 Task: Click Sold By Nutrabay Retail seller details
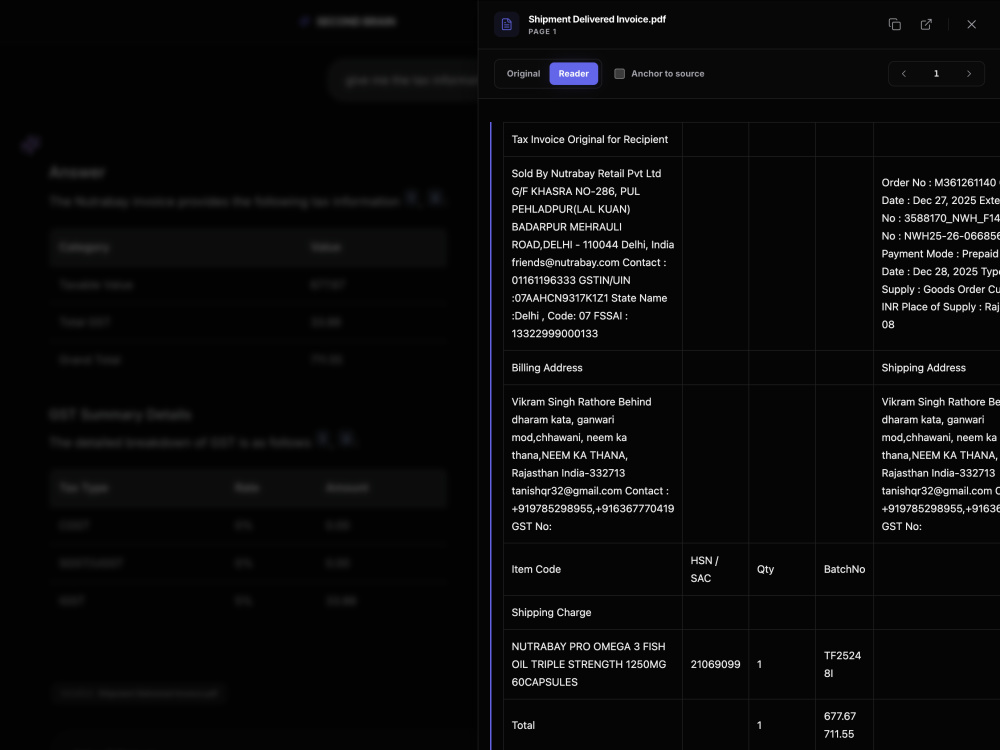(592, 253)
